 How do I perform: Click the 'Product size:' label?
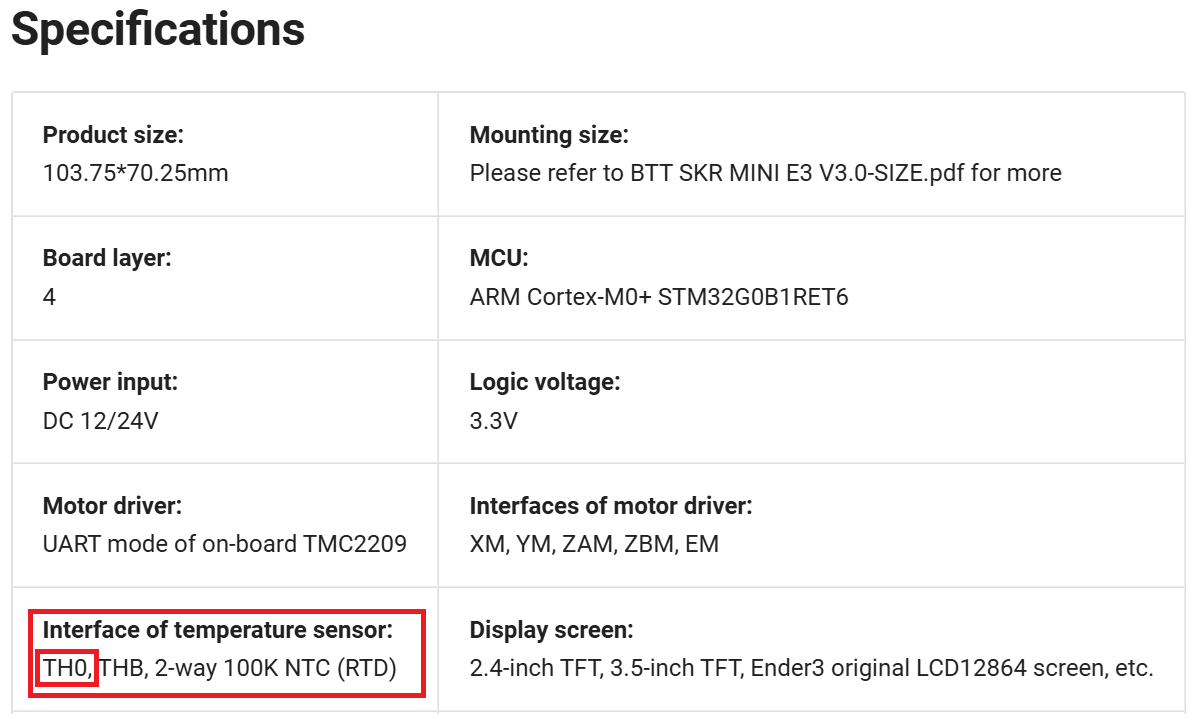(113, 135)
